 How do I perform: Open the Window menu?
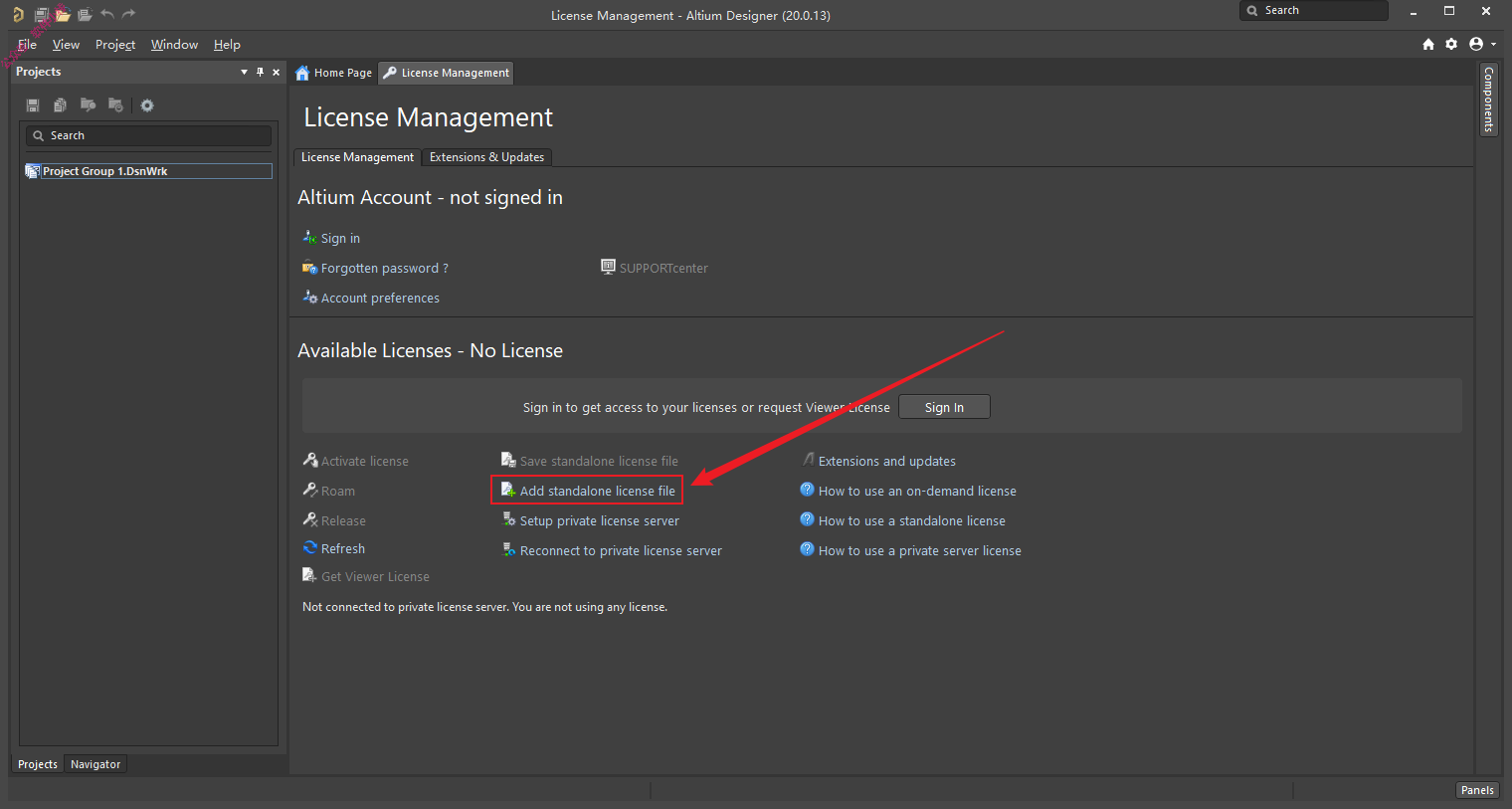tap(174, 45)
